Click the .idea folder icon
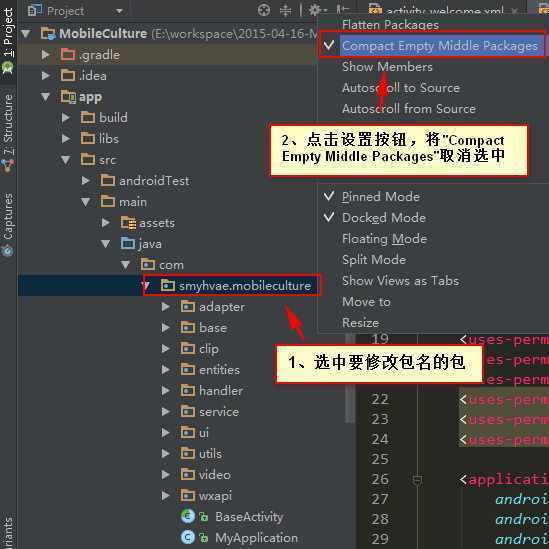 click(68, 75)
